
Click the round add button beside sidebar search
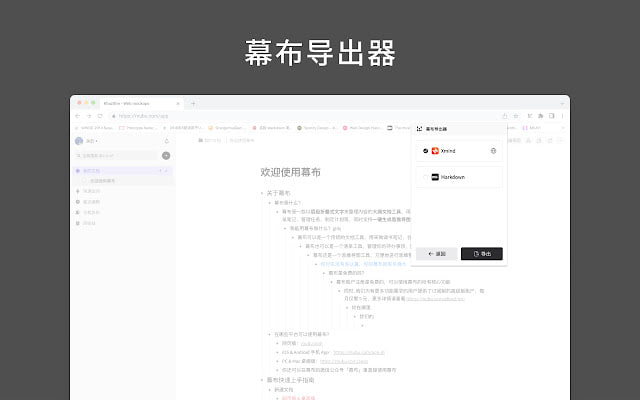(x=166, y=156)
